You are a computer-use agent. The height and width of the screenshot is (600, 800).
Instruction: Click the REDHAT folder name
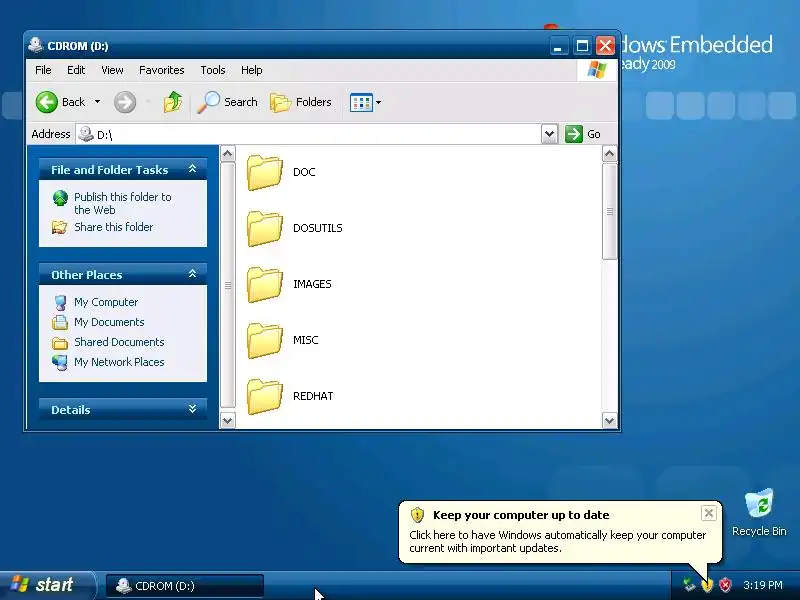pyautogui.click(x=313, y=396)
